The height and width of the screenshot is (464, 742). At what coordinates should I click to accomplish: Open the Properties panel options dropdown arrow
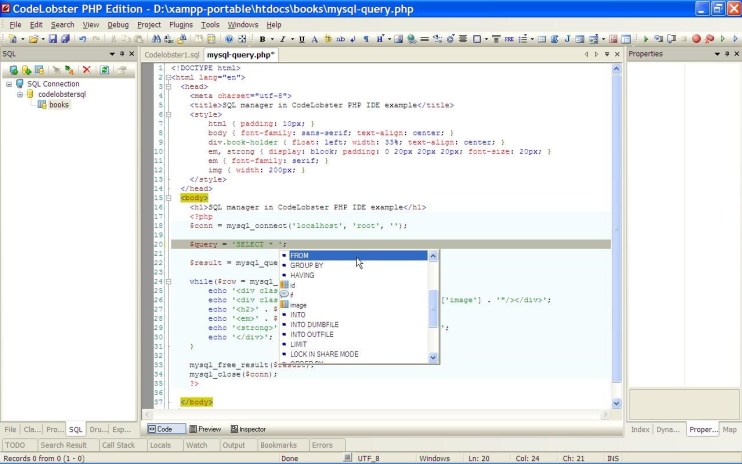pos(717,54)
